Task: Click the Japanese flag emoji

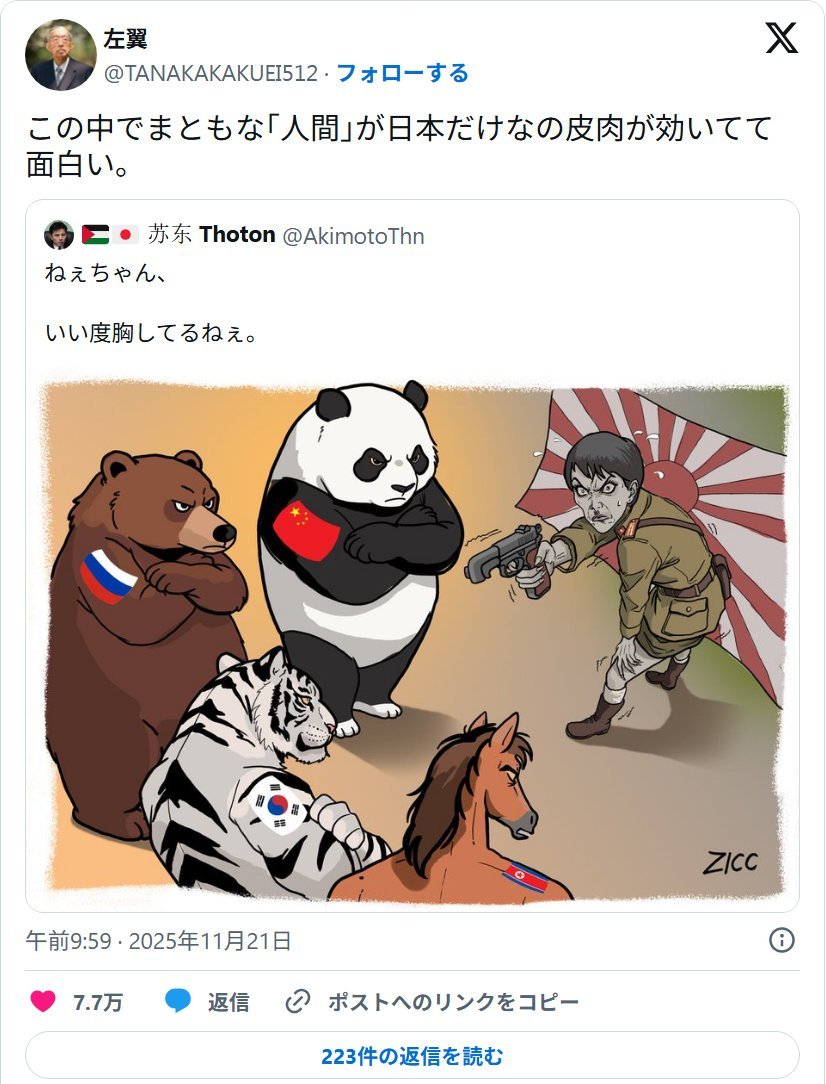Action: click(125, 235)
